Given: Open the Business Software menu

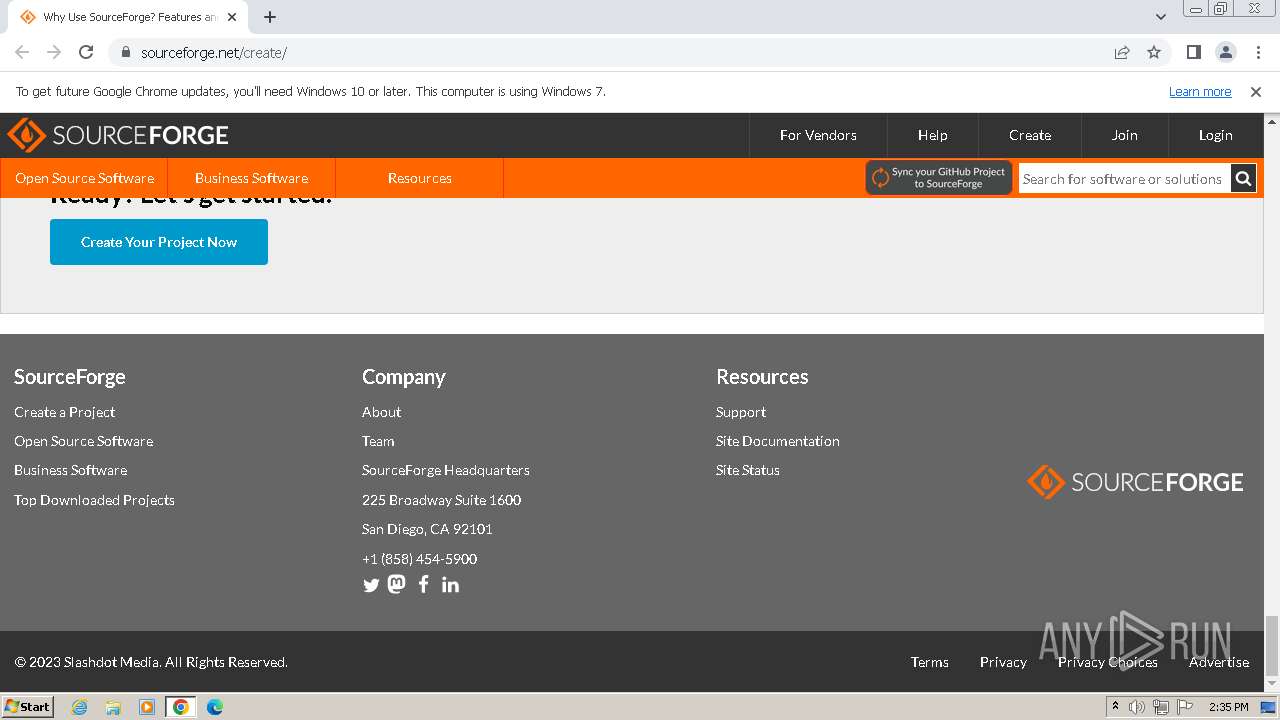Looking at the screenshot, I should tap(251, 178).
